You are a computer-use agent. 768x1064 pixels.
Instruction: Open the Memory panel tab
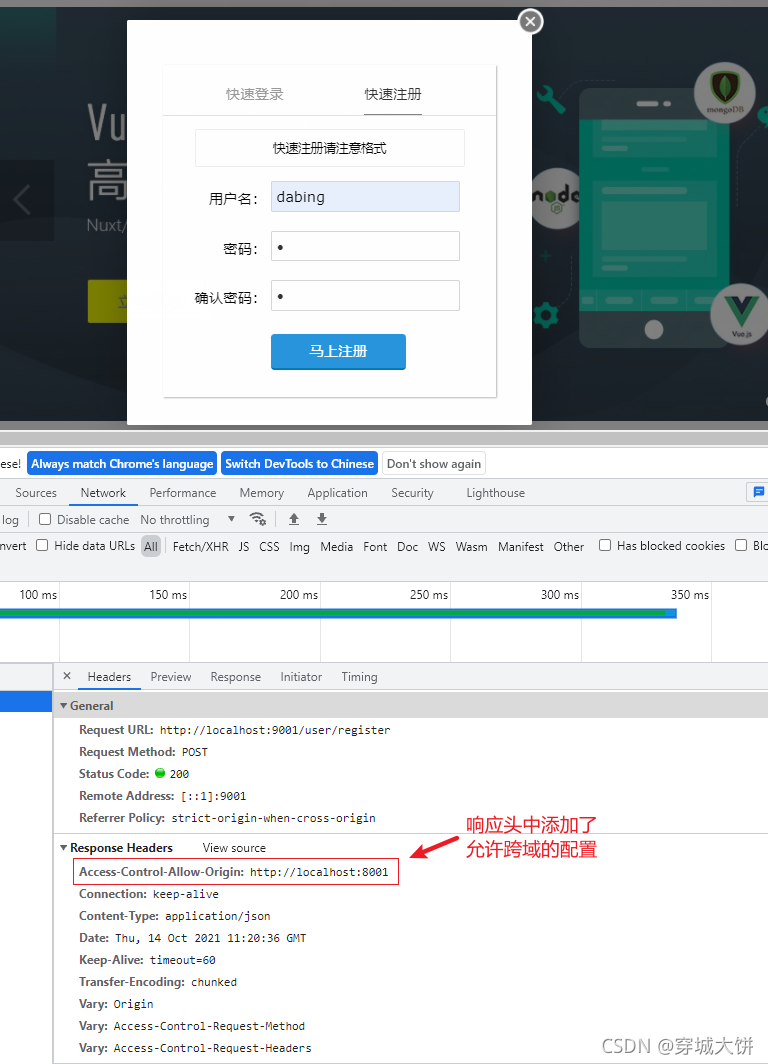tap(261, 493)
